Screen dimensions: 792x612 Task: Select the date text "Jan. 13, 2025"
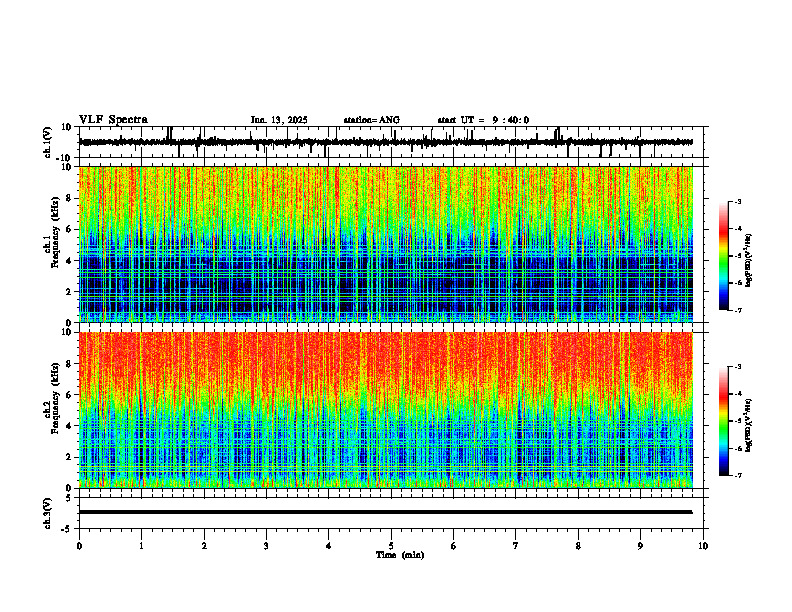[279, 120]
